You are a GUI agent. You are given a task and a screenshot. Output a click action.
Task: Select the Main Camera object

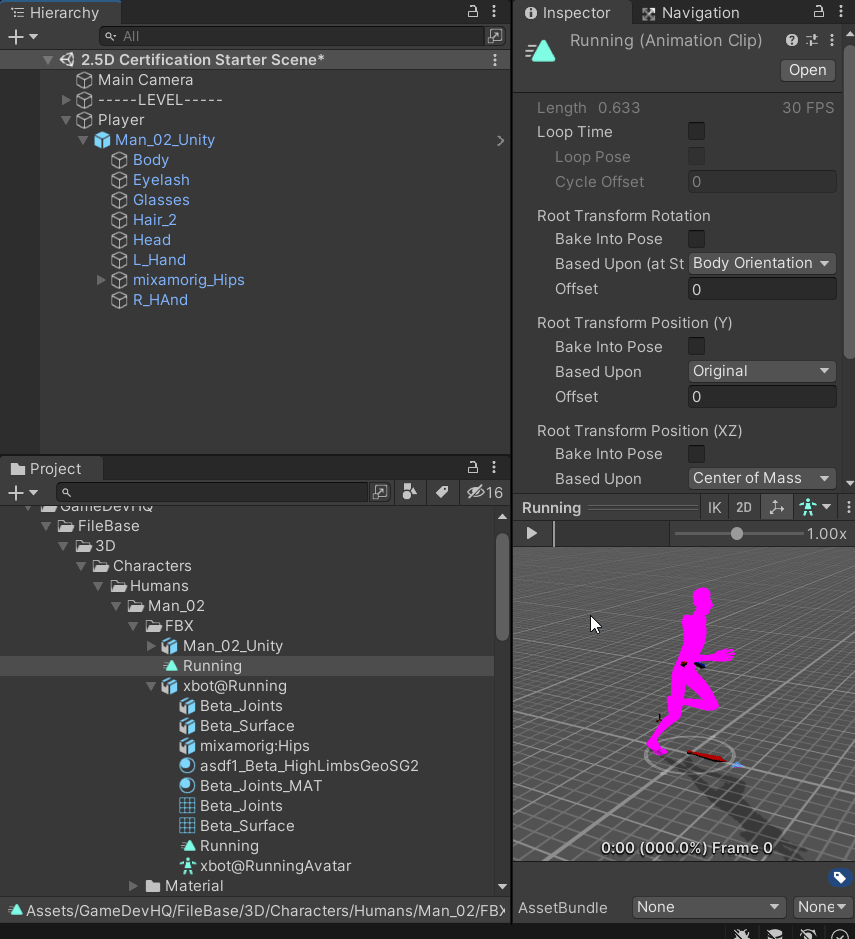145,80
